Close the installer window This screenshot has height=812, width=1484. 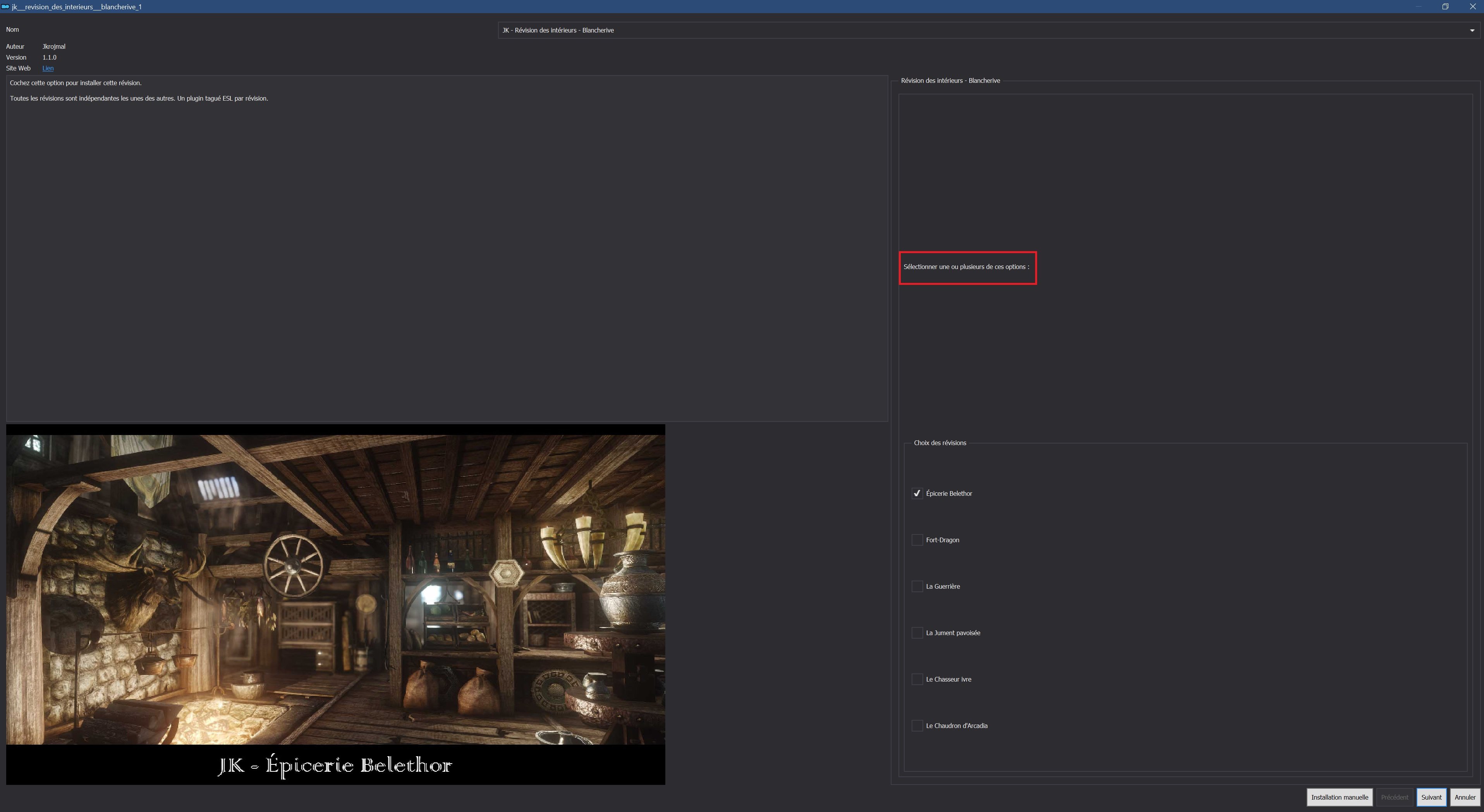pyautogui.click(x=1472, y=6)
